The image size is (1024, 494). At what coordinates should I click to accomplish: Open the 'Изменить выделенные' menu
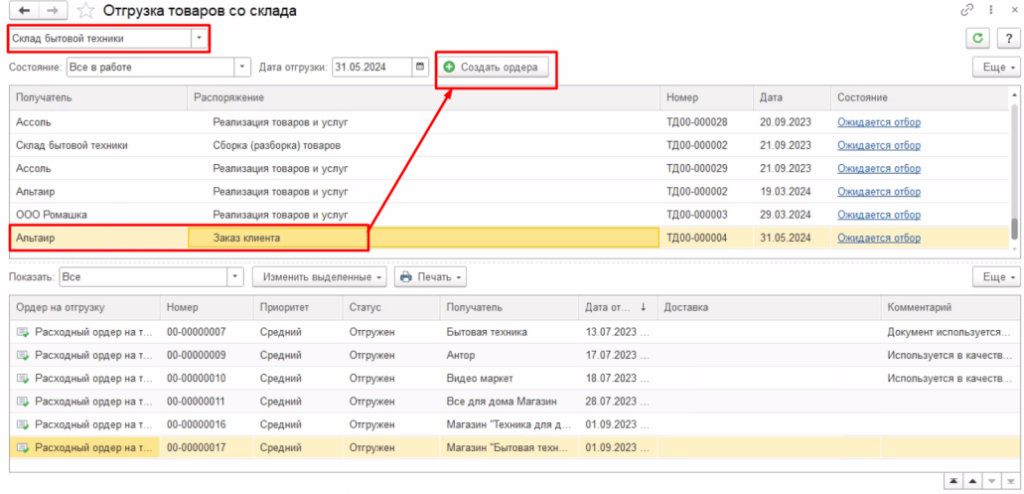tap(319, 276)
